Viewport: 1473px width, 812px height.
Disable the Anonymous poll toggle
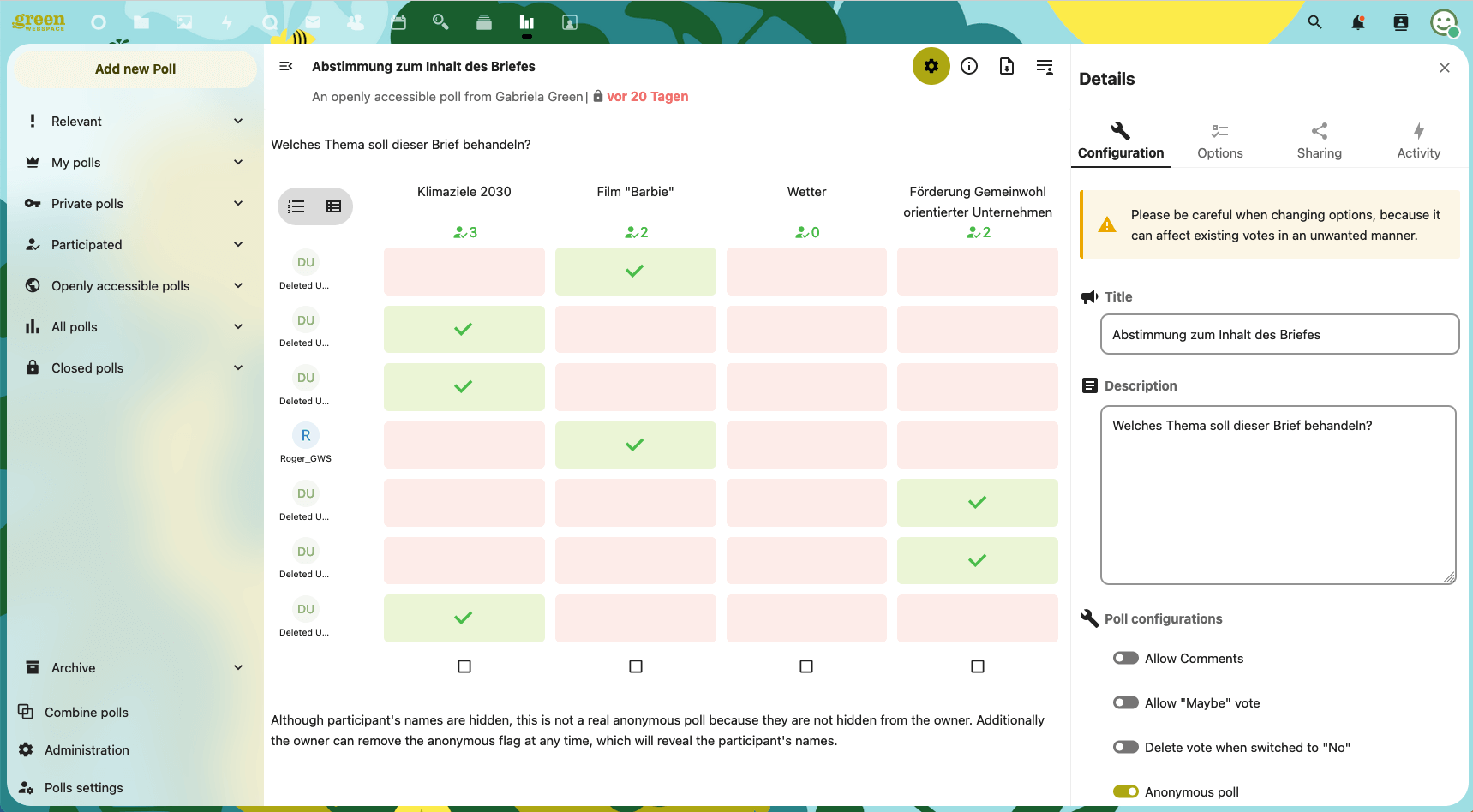coord(1126,791)
